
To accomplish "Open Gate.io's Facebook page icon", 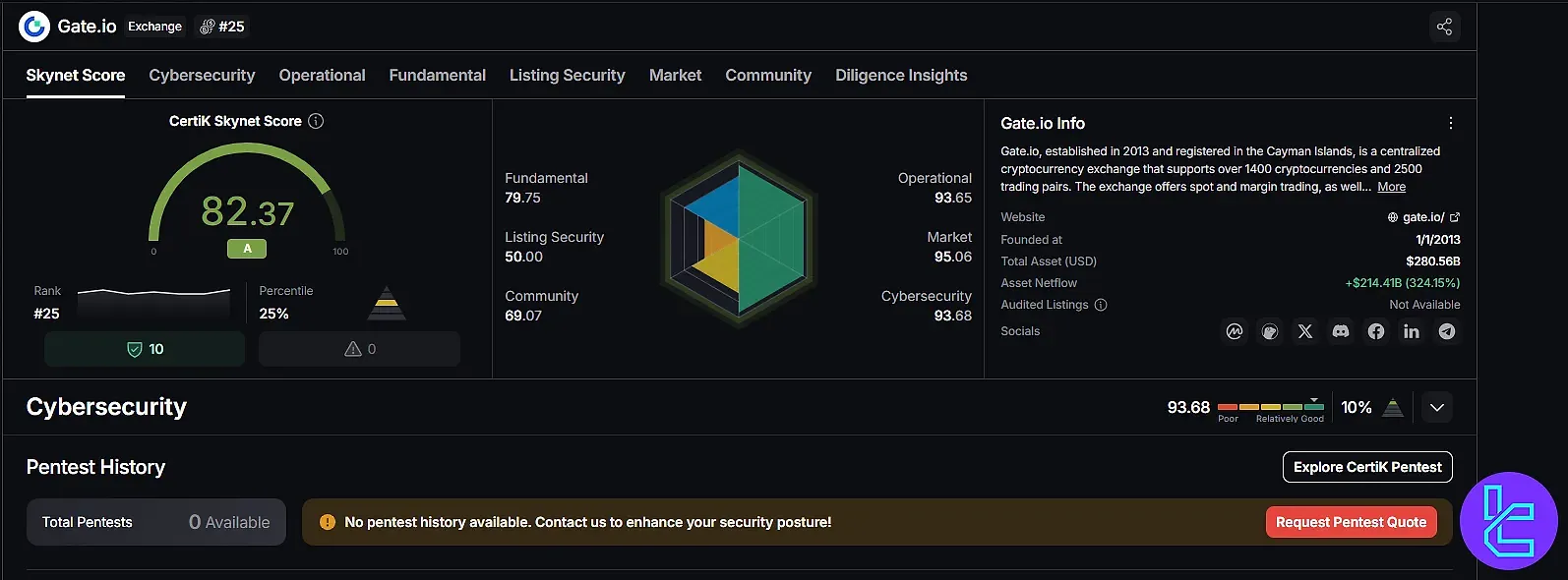I will click(1376, 331).
